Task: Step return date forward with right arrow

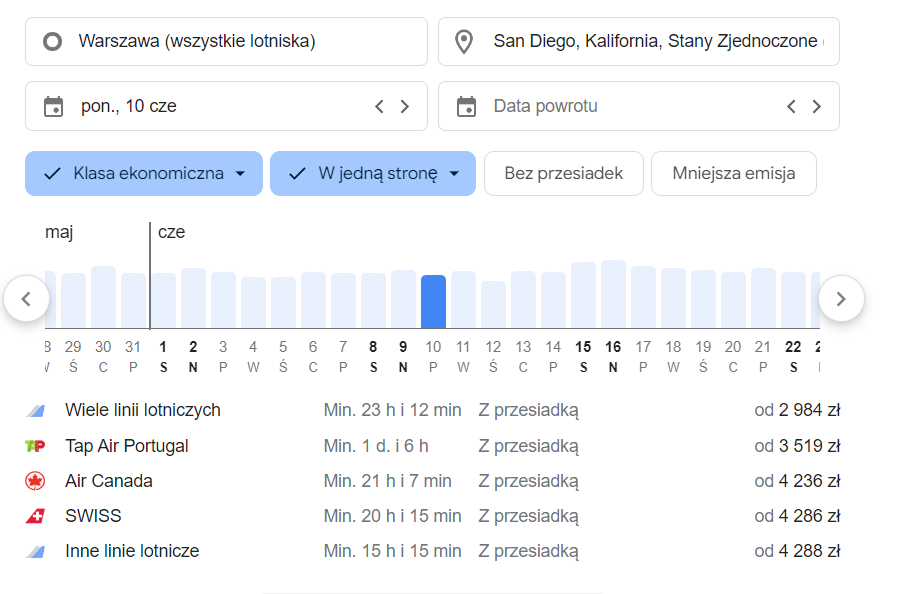Action: (x=817, y=106)
